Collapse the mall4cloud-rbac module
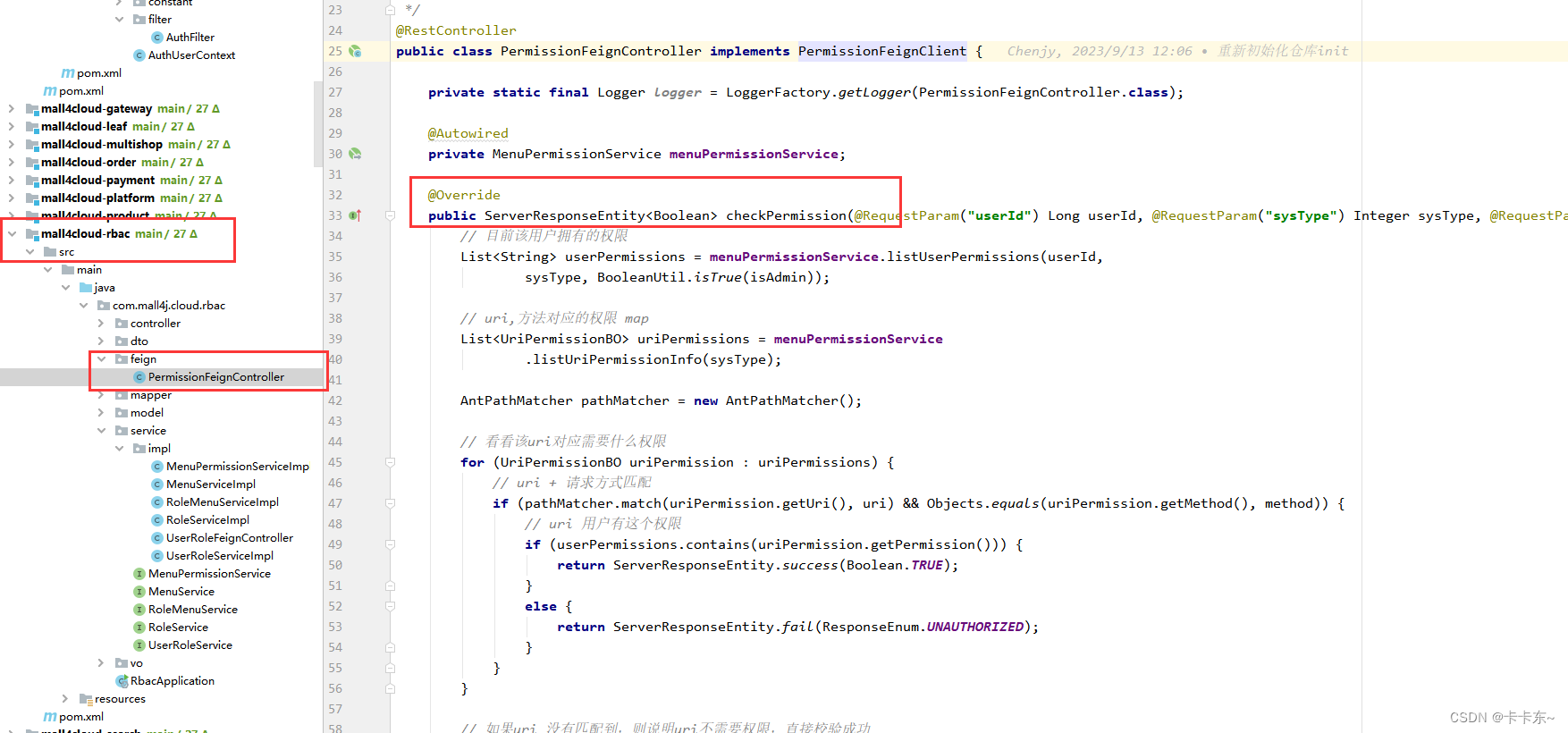 pyautogui.click(x=12, y=234)
